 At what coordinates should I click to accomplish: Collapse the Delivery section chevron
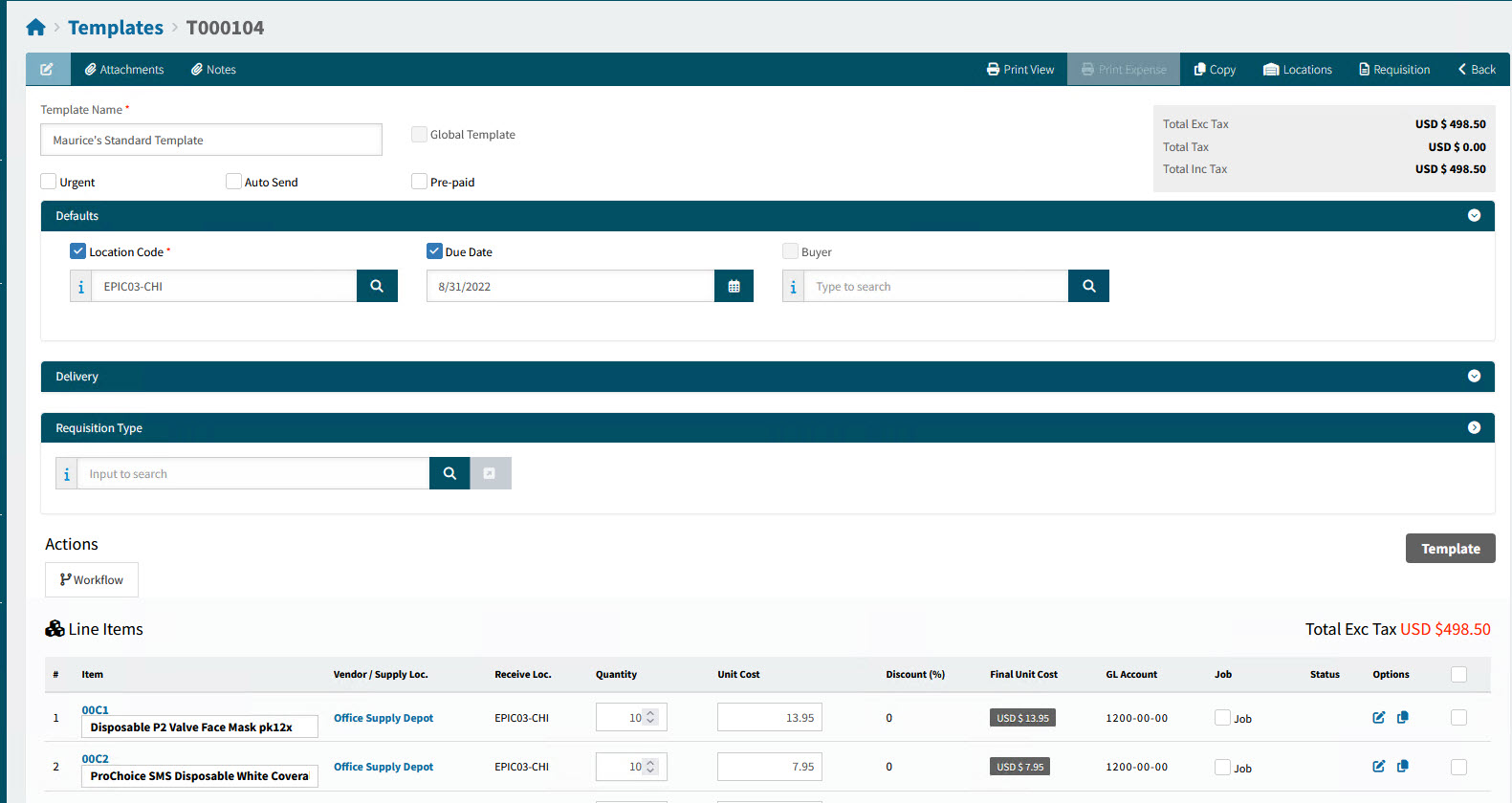pyautogui.click(x=1474, y=377)
